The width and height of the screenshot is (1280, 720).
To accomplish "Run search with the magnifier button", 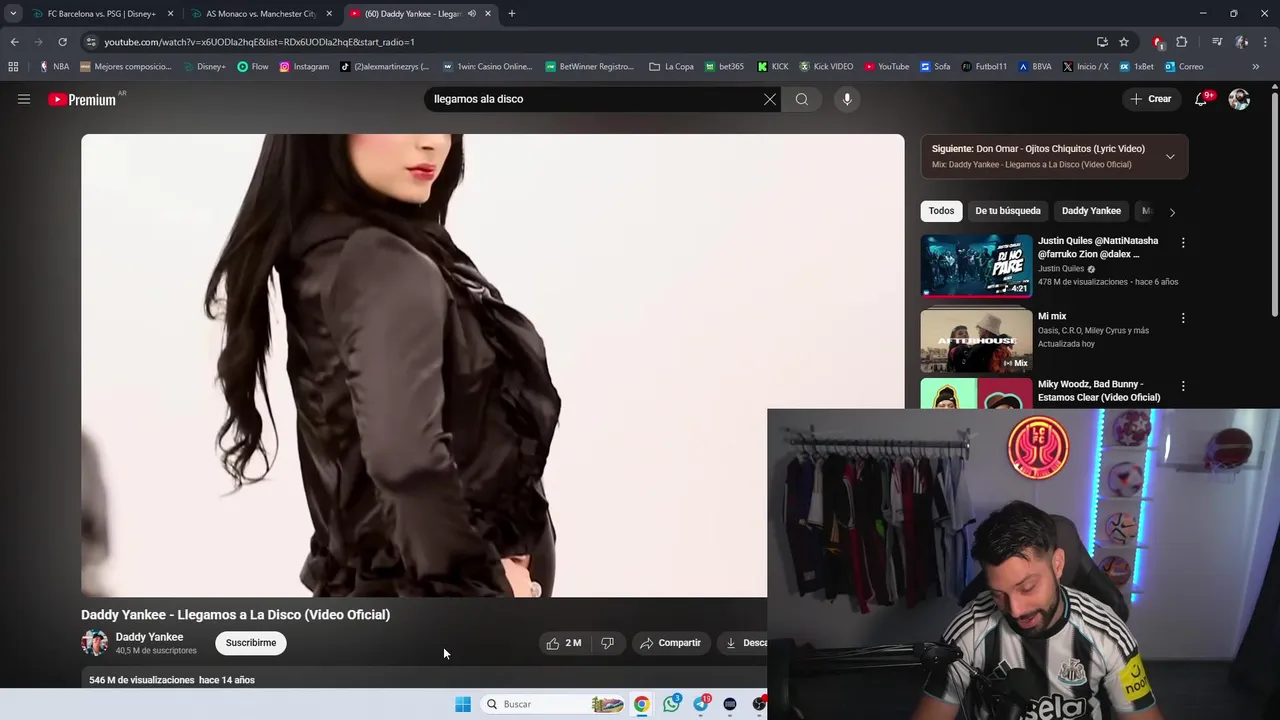I will [802, 99].
